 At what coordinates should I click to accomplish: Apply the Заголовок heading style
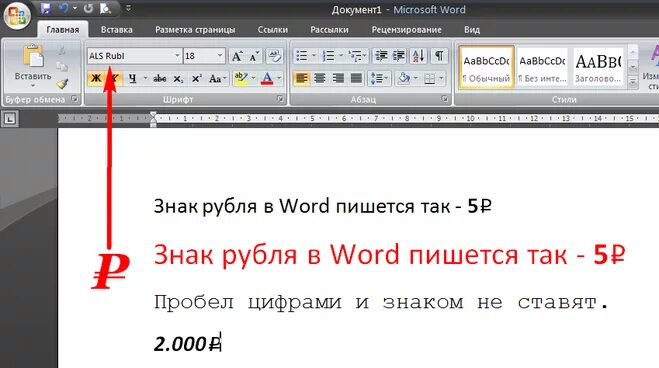[598, 67]
